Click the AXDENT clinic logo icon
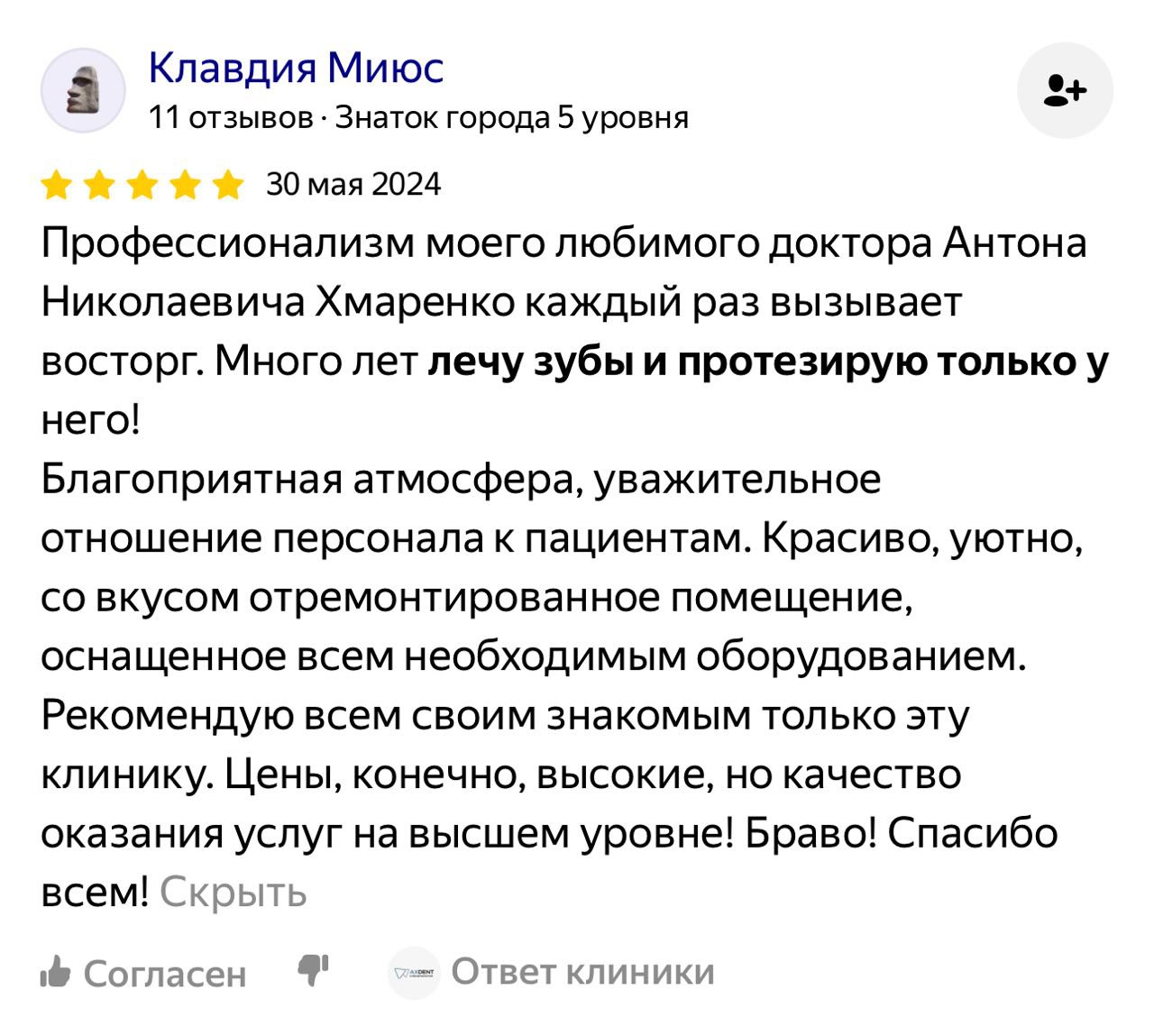Screen dimensions: 1154x1036 [x=414, y=973]
